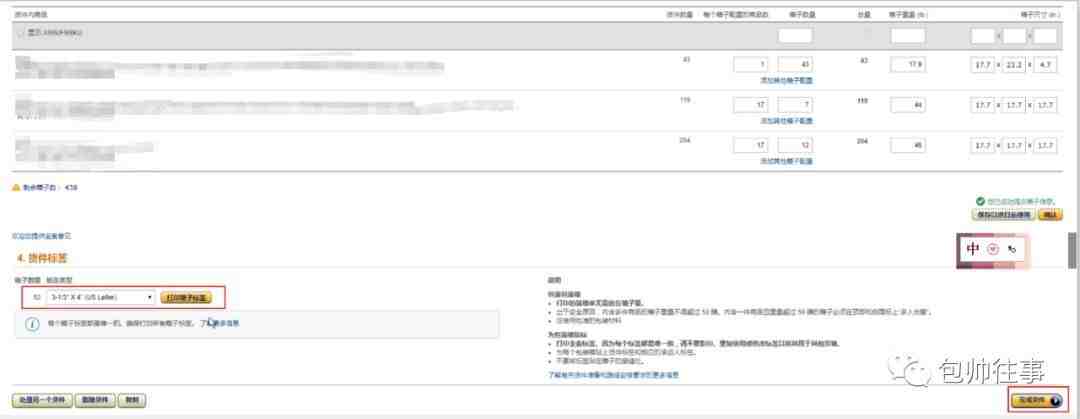Click the yellow print box labels button
This screenshot has height=419, width=1080.
(x=186, y=298)
